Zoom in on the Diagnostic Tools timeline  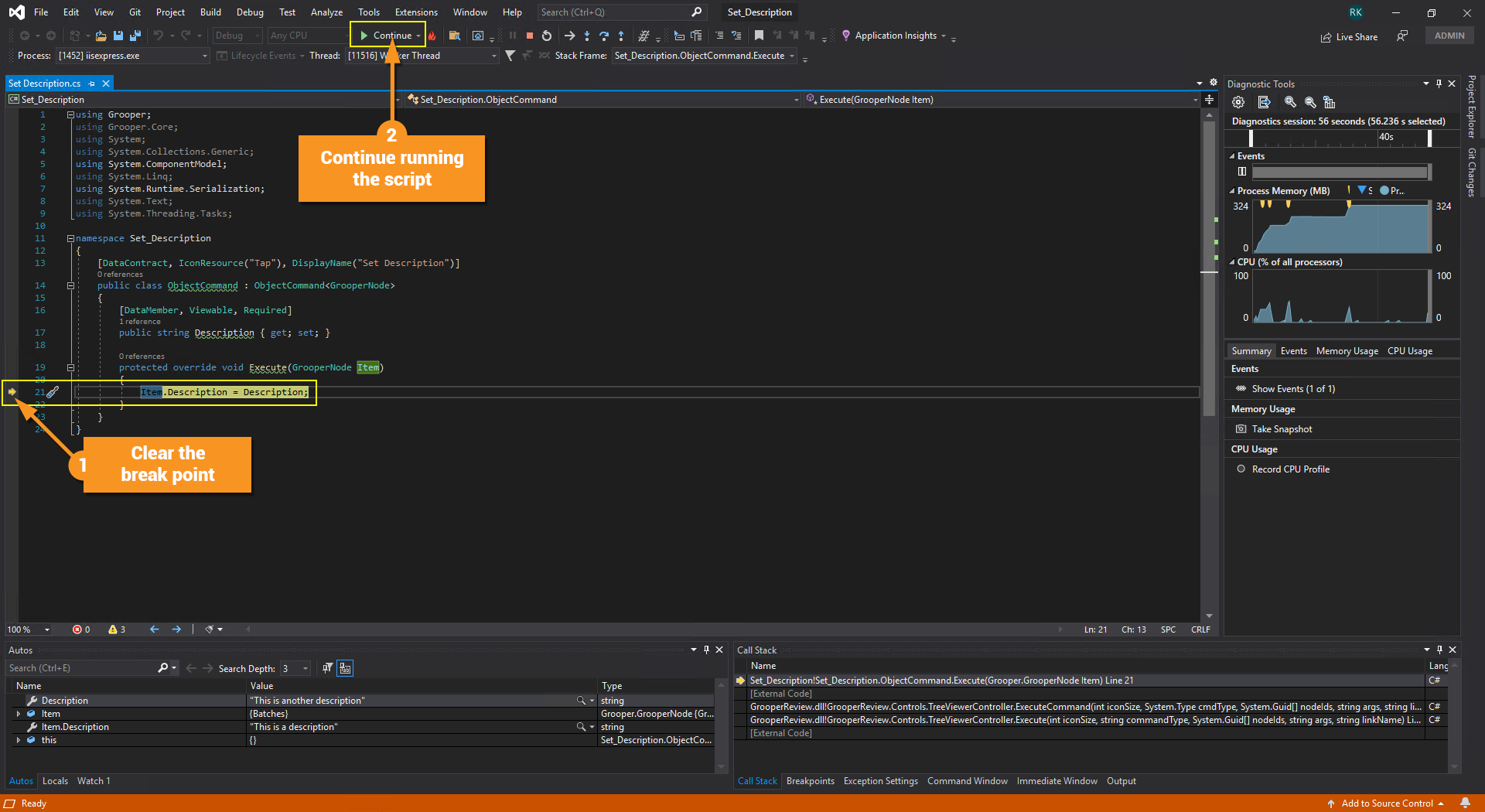coord(1289,102)
